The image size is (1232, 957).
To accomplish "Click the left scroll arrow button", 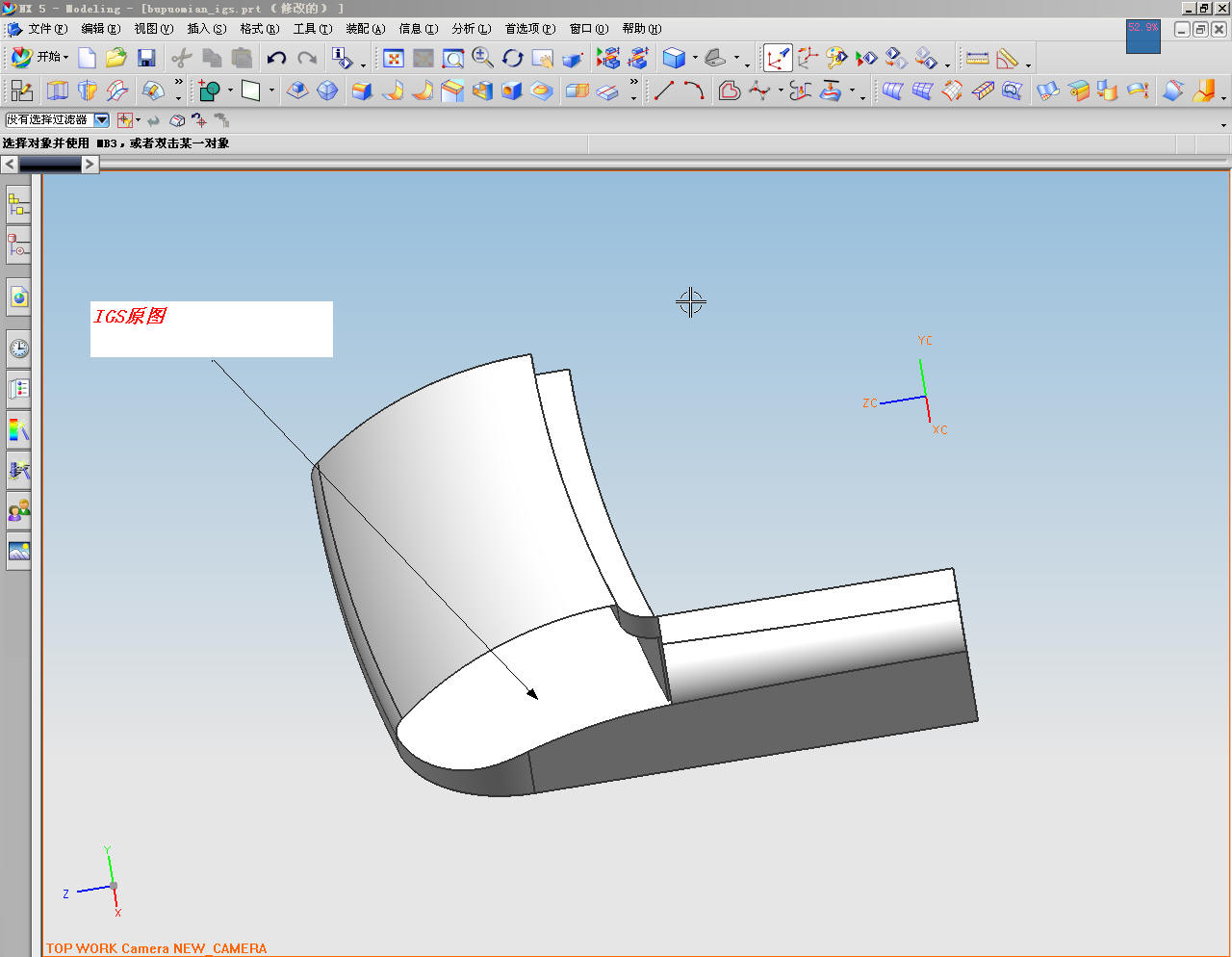I will point(10,165).
